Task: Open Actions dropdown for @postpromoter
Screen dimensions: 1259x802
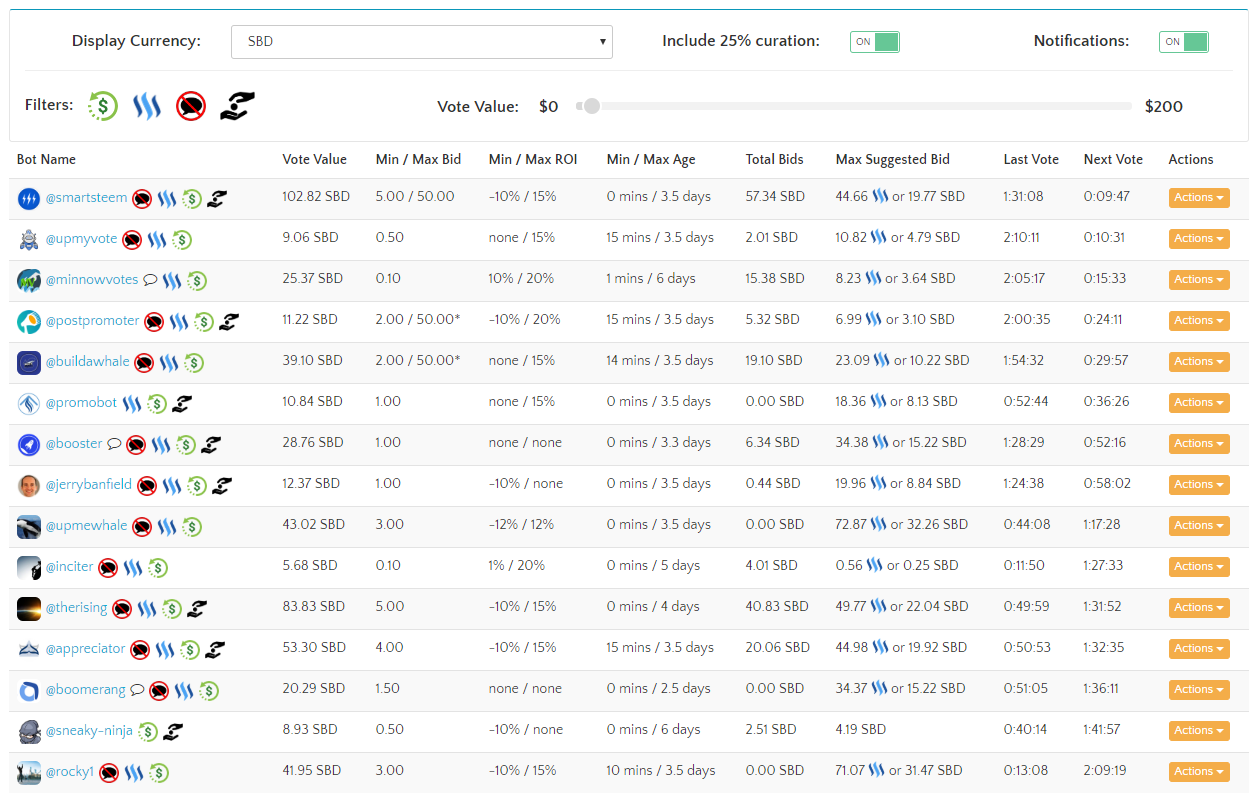Action: point(1199,321)
